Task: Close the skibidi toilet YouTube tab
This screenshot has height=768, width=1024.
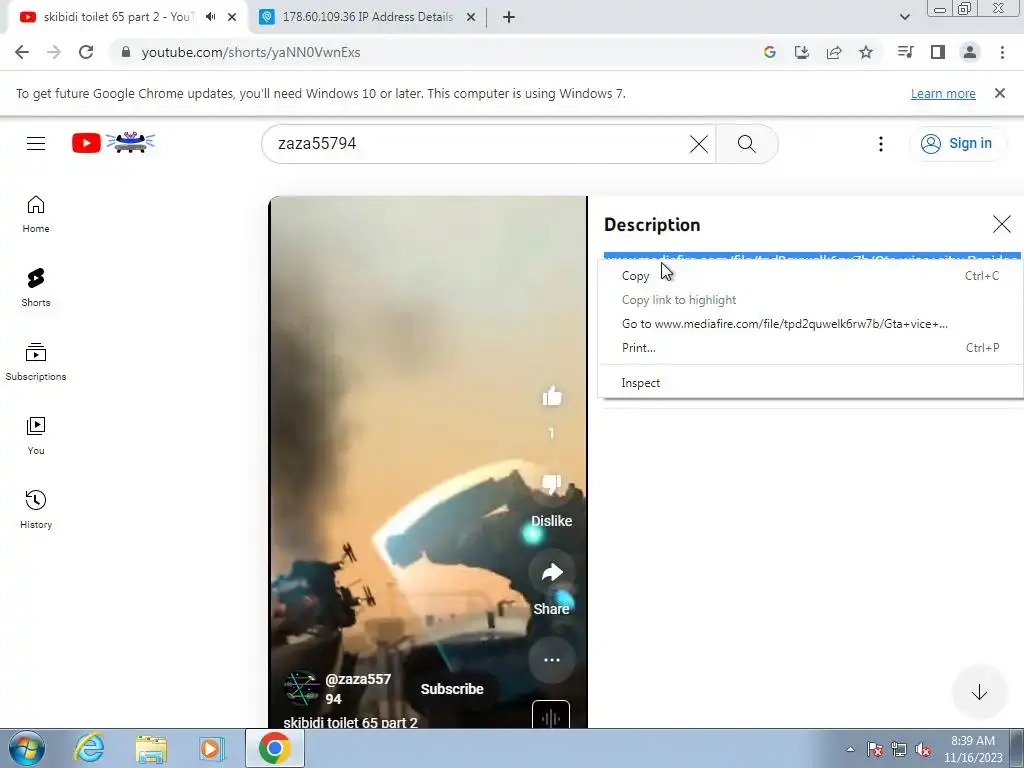Action: click(x=232, y=17)
